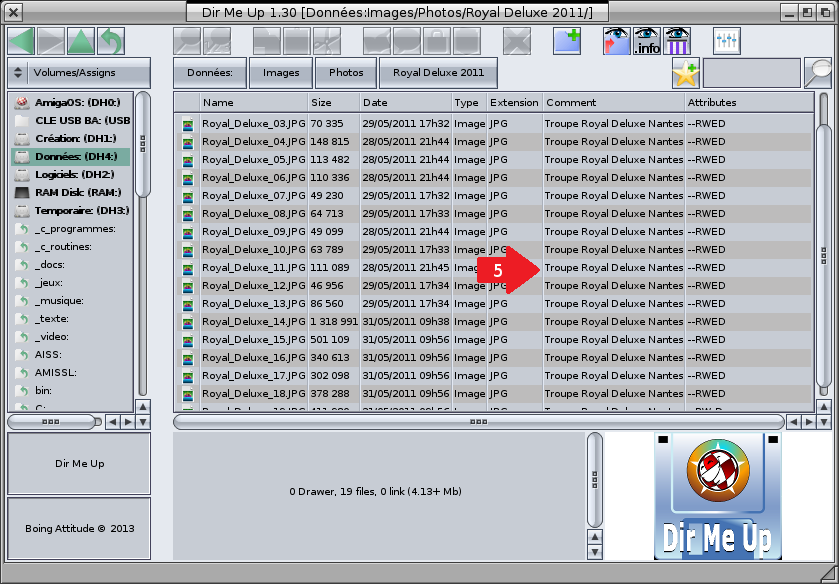
Task: Click the Boing Attitude © 2013 button
Action: point(79,528)
